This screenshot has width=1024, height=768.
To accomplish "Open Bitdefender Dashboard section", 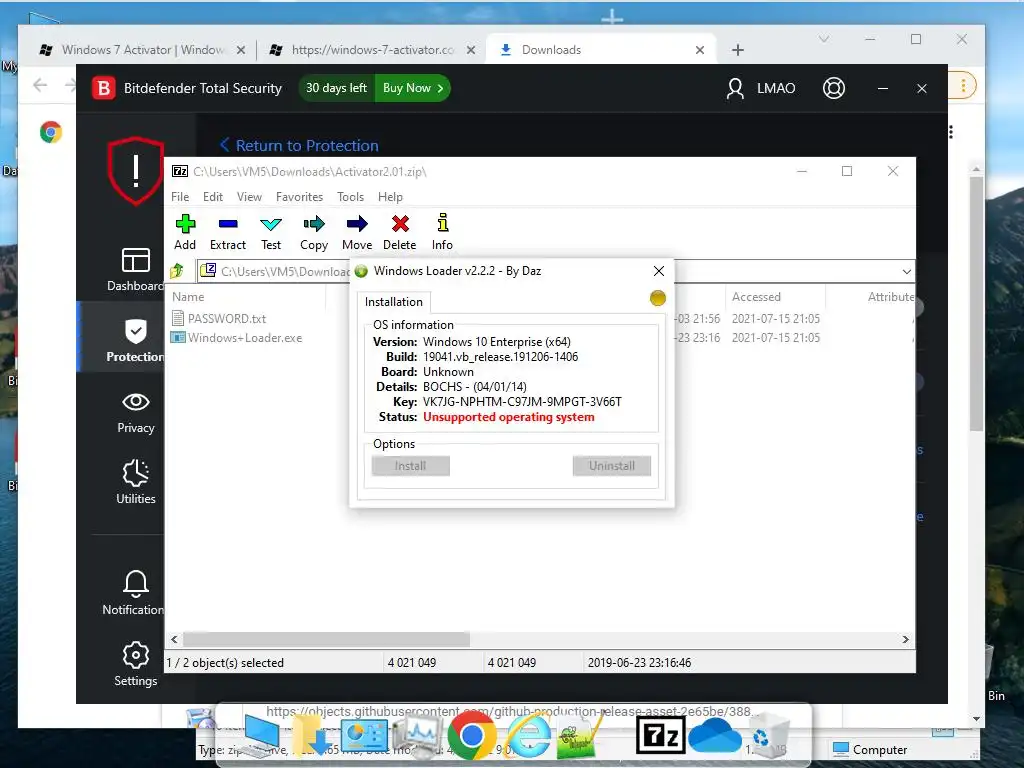I will 135,269.
